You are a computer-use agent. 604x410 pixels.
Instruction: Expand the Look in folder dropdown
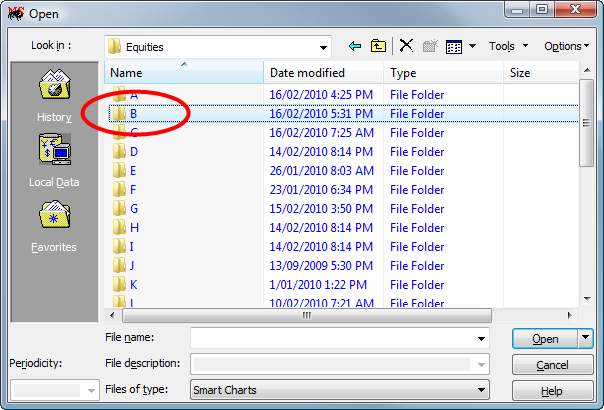coord(323,47)
